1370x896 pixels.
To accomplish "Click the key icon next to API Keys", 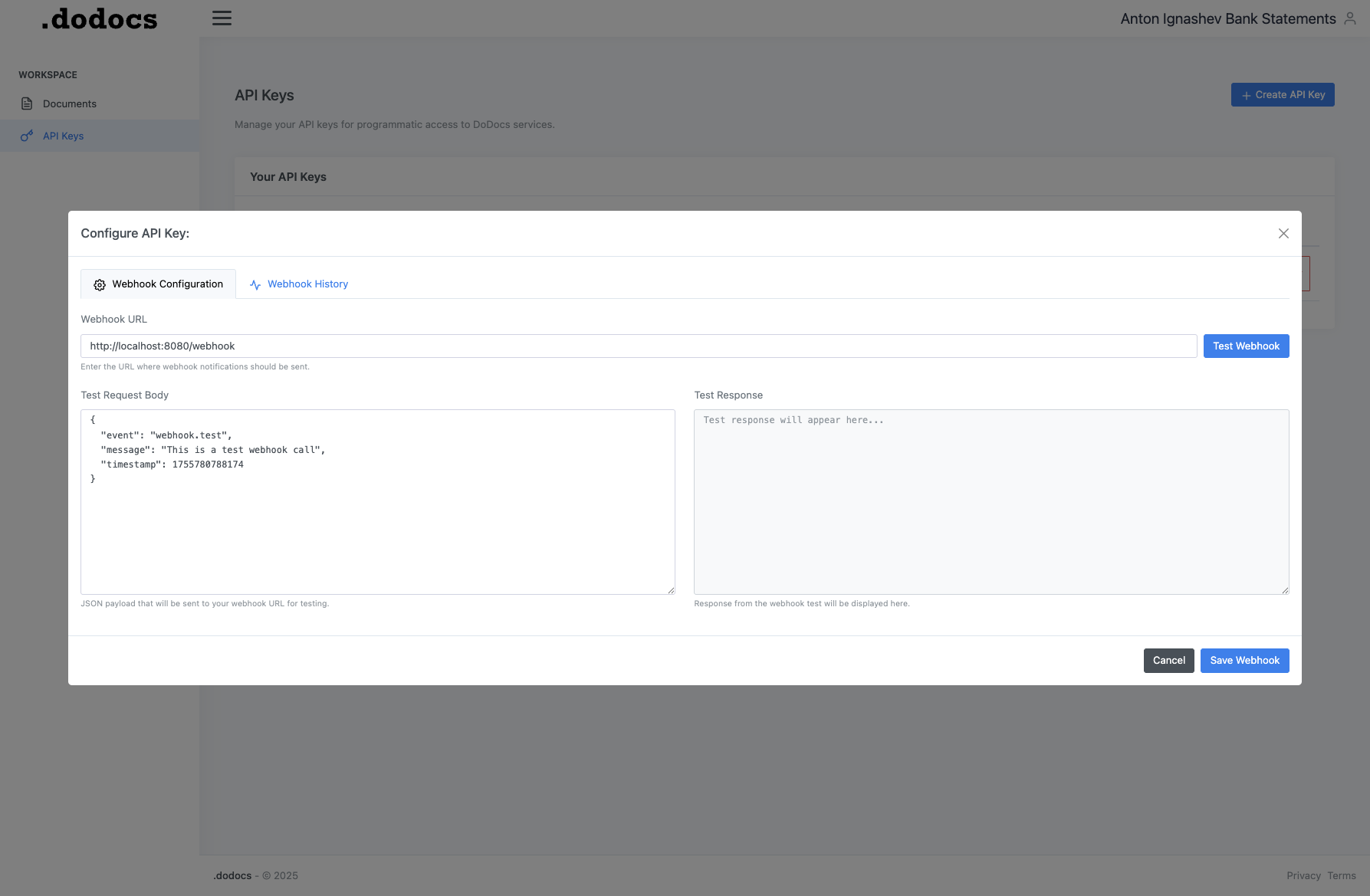I will click(27, 136).
